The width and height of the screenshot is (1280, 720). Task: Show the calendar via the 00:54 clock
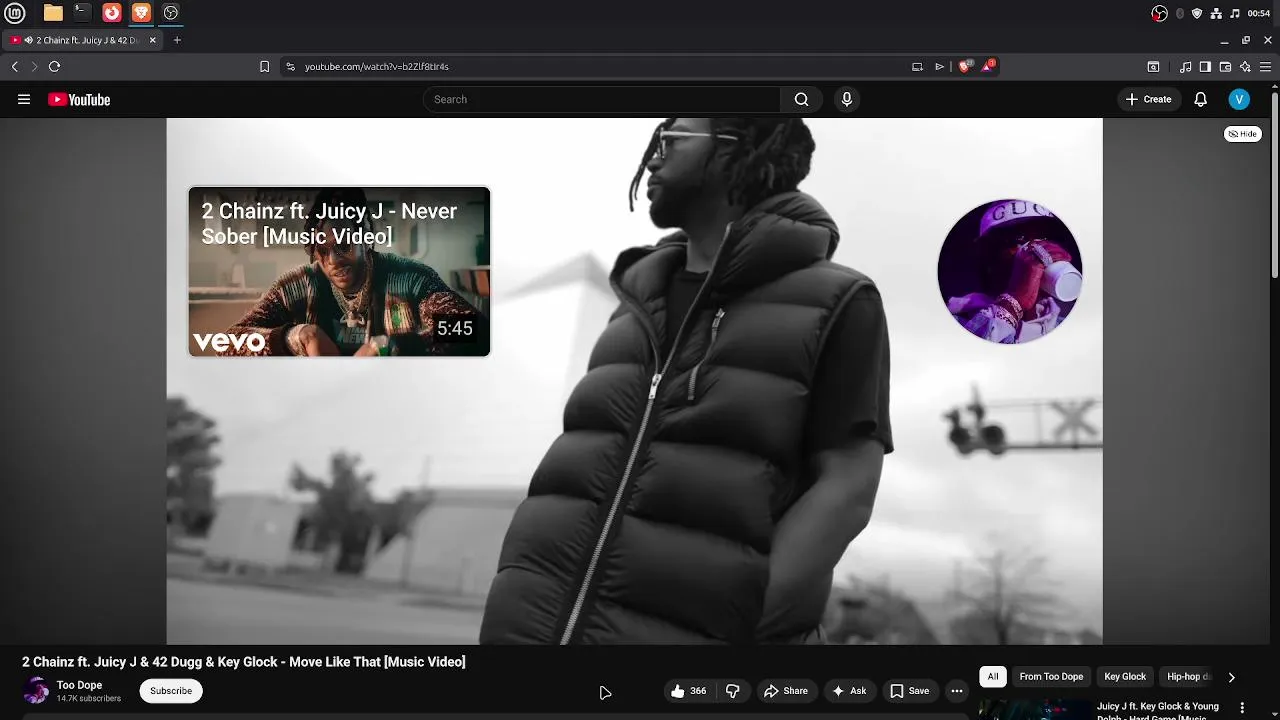[1259, 13]
